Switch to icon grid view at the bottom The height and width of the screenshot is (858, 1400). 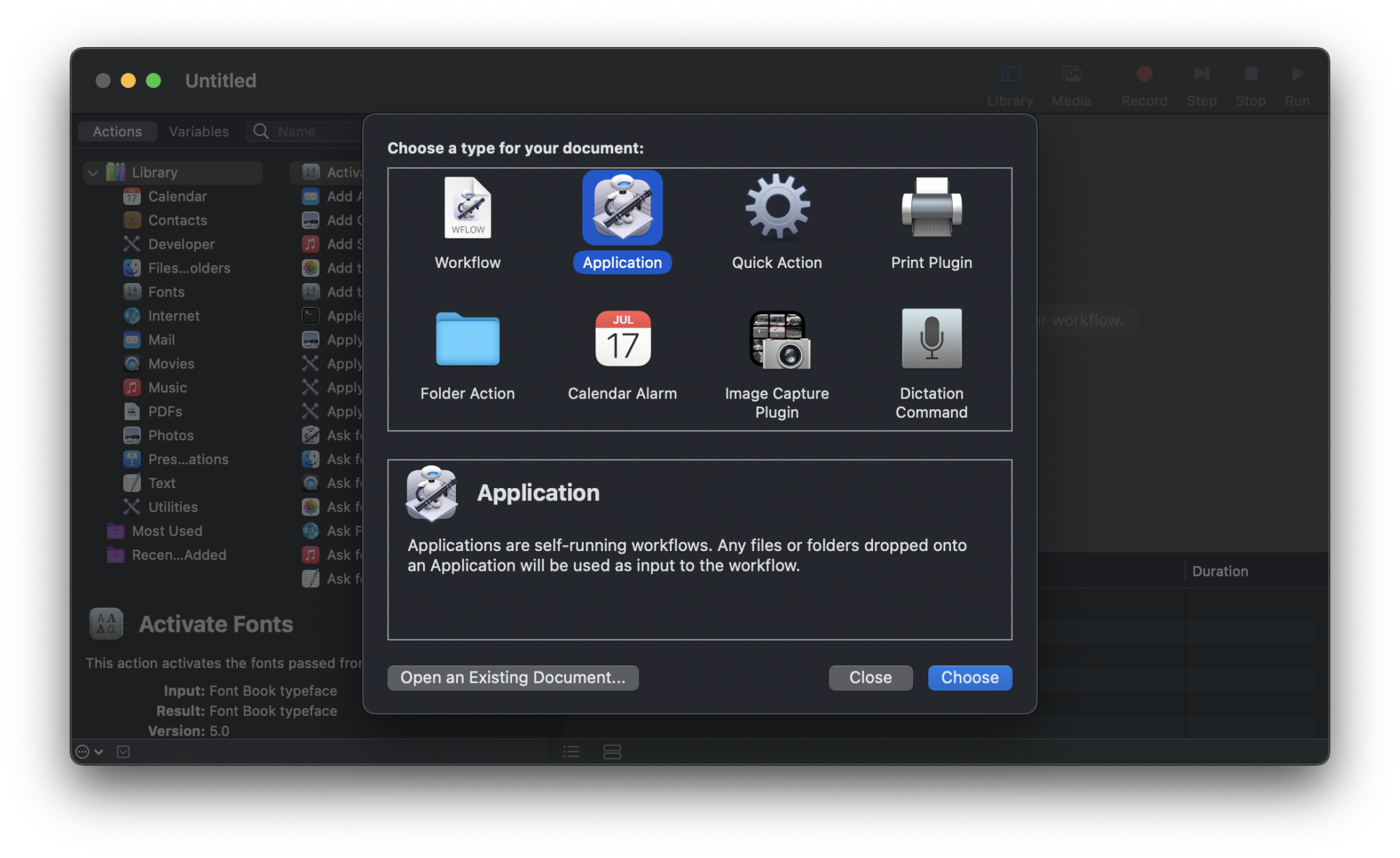612,751
